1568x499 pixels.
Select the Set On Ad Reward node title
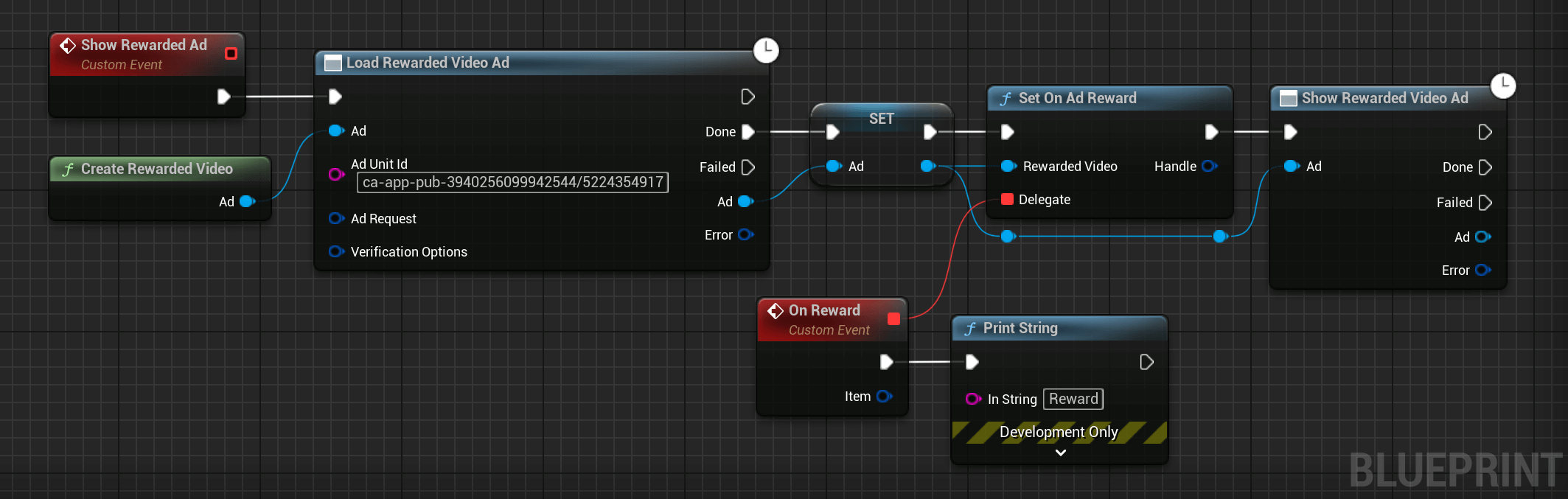point(1077,98)
